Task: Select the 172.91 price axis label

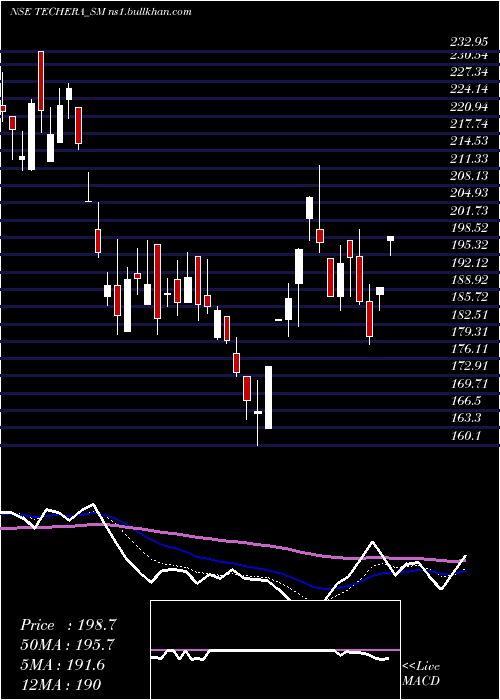Action: 469,367
